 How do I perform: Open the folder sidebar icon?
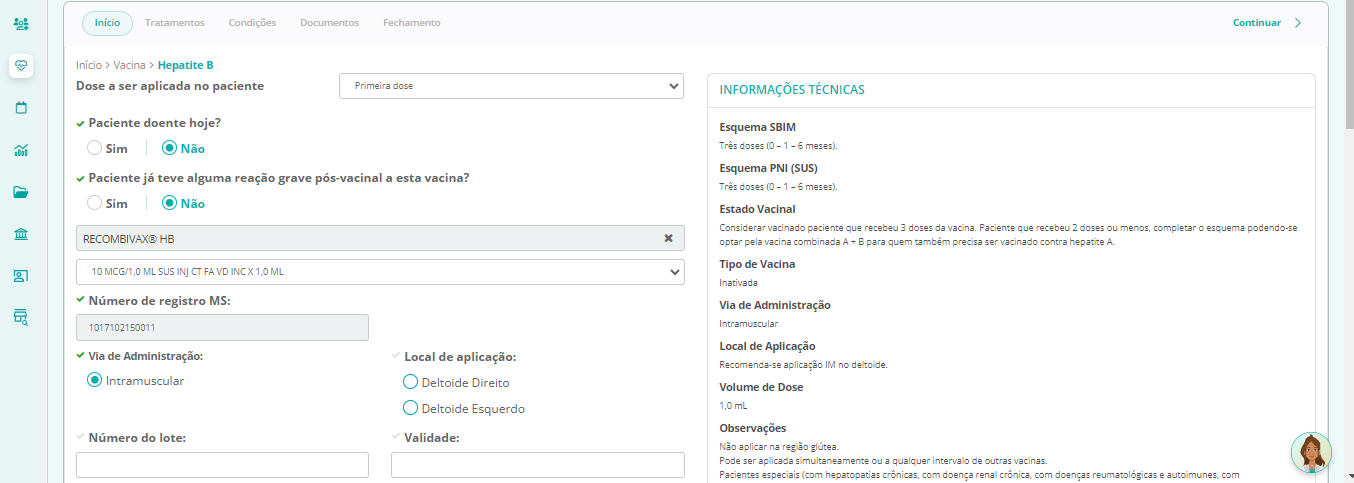(21, 192)
